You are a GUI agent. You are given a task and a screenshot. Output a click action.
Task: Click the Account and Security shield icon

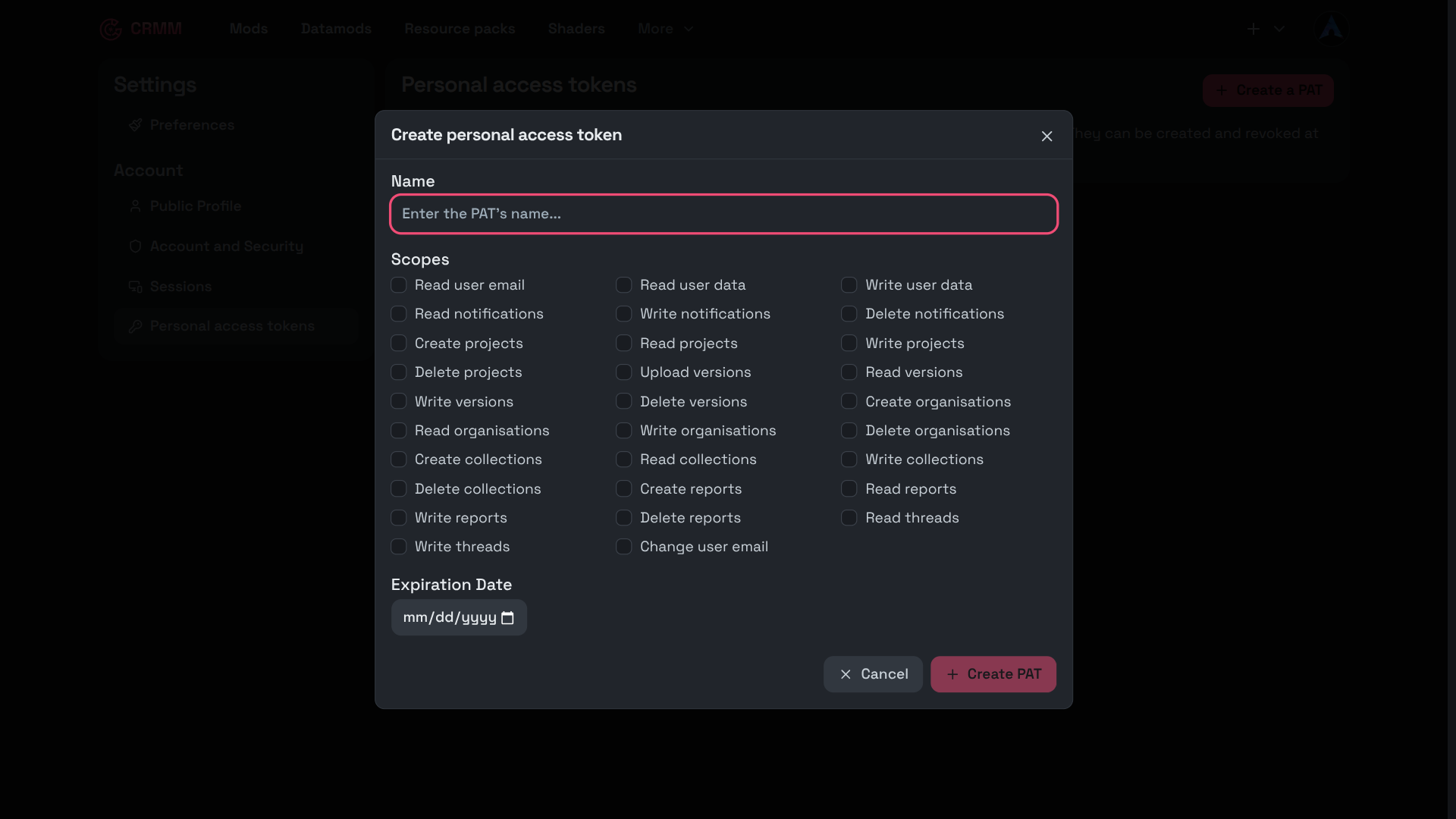pos(136,246)
